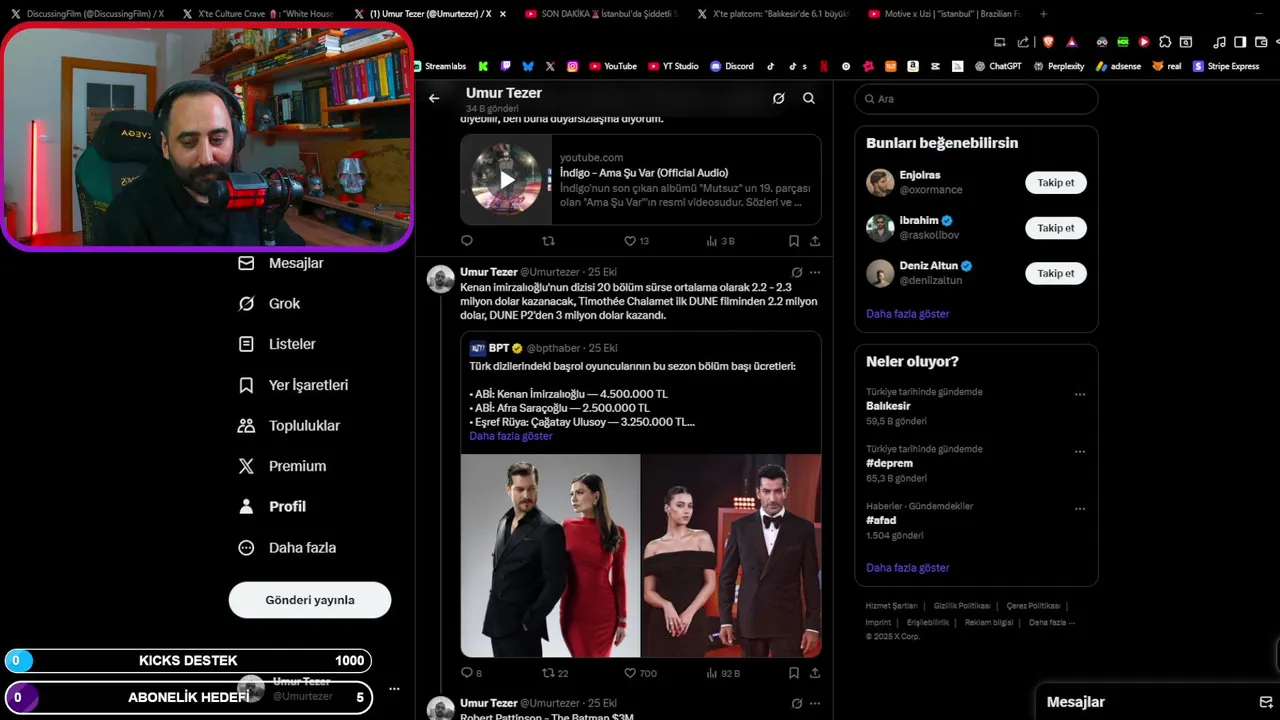Open the right photo of couple in black outfits
This screenshot has width=1280, height=720.
[731, 555]
